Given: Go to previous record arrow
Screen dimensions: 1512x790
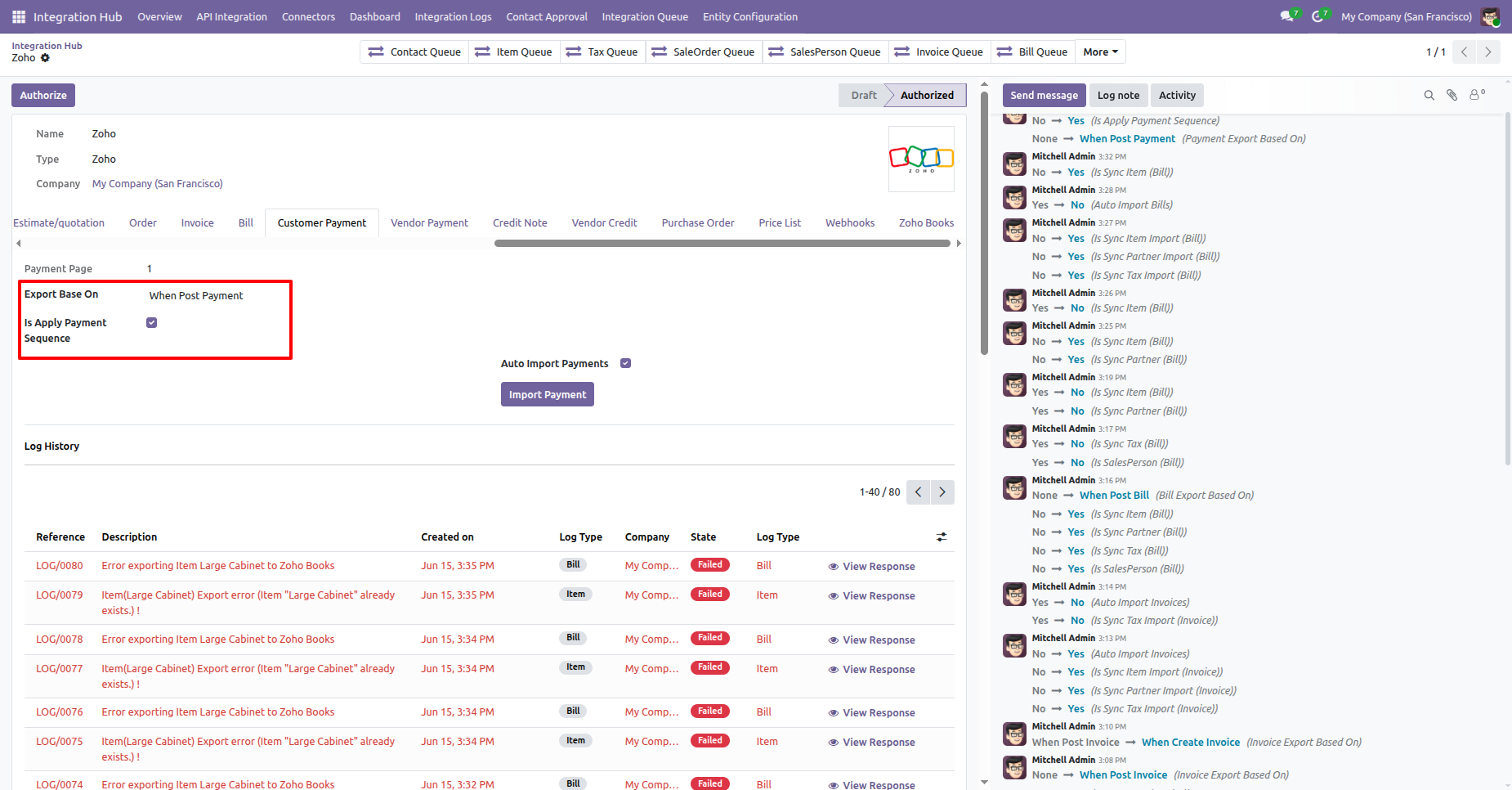Looking at the screenshot, I should coord(1464,52).
